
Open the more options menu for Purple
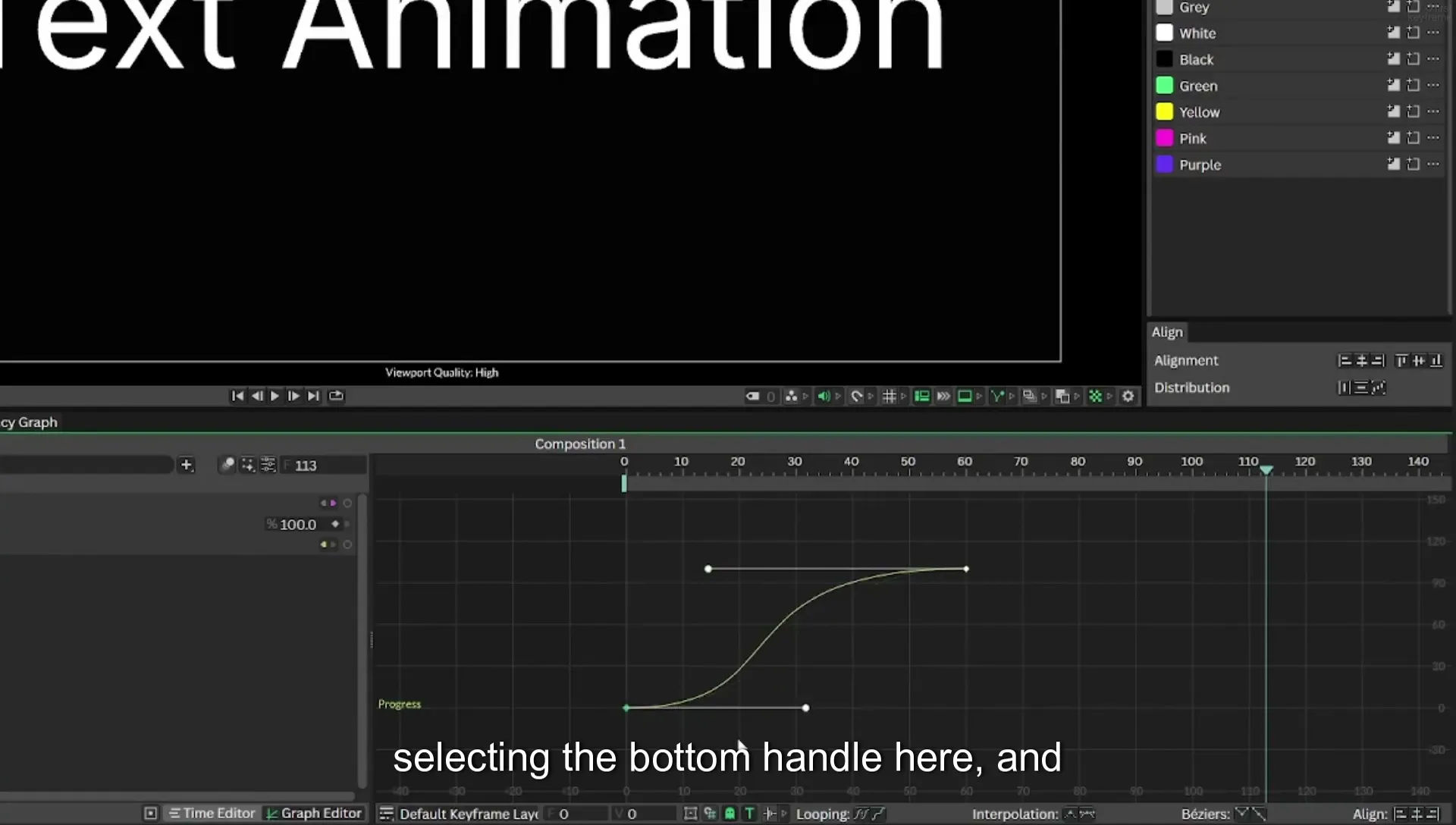(1432, 164)
